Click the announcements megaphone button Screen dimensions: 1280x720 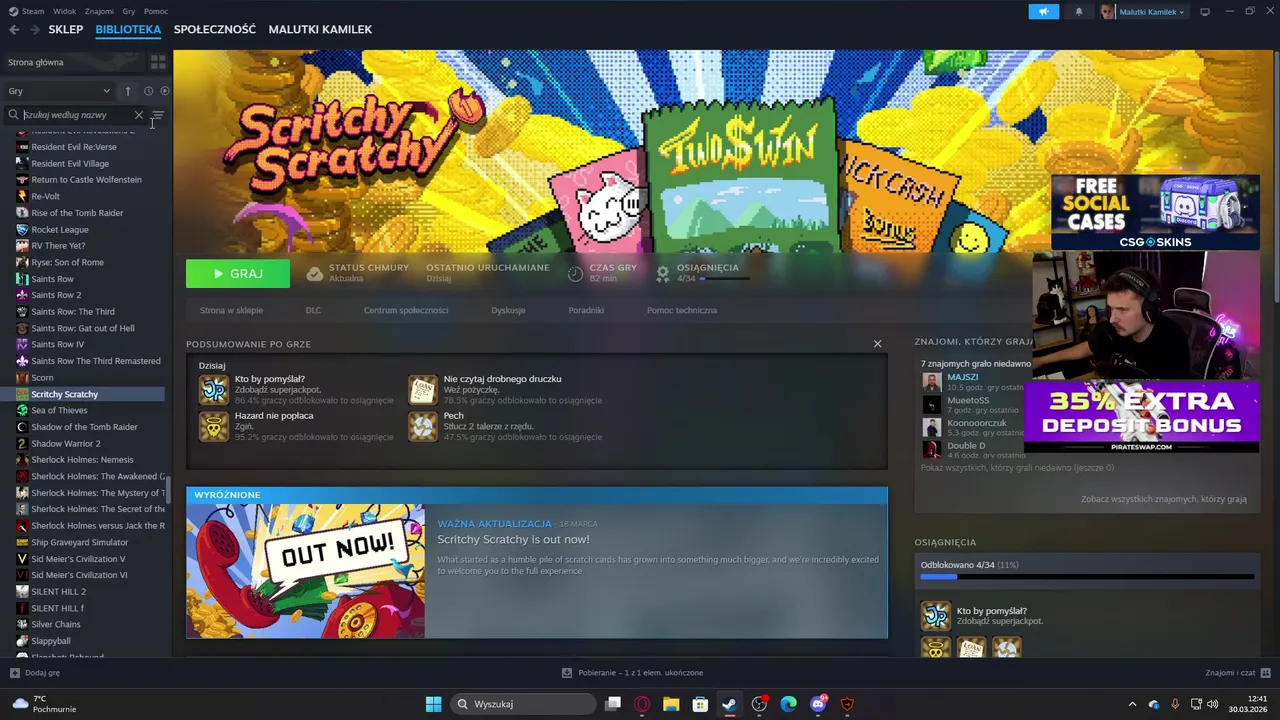[1043, 12]
